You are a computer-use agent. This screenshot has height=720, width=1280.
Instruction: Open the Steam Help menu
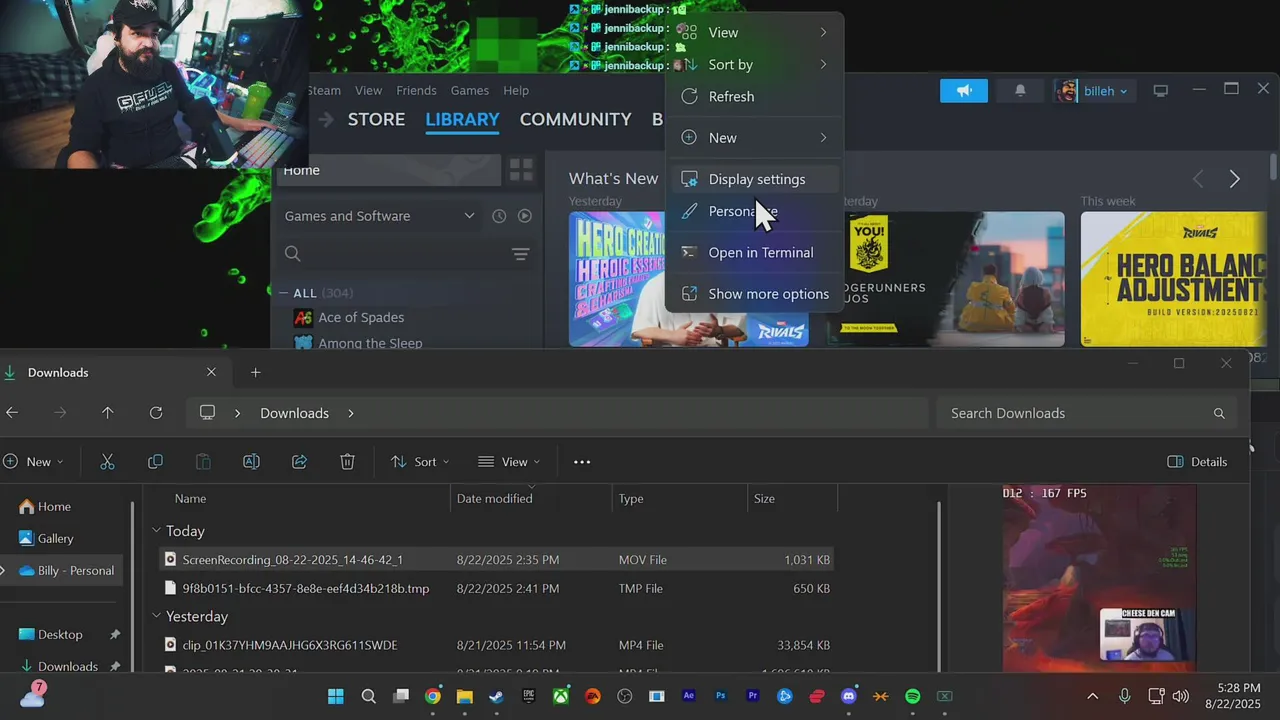516,91
